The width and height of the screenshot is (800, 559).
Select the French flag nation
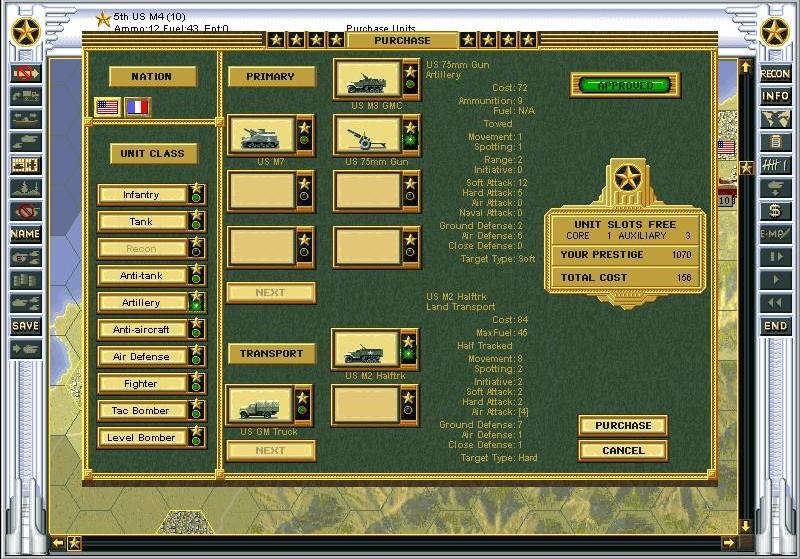tap(138, 106)
